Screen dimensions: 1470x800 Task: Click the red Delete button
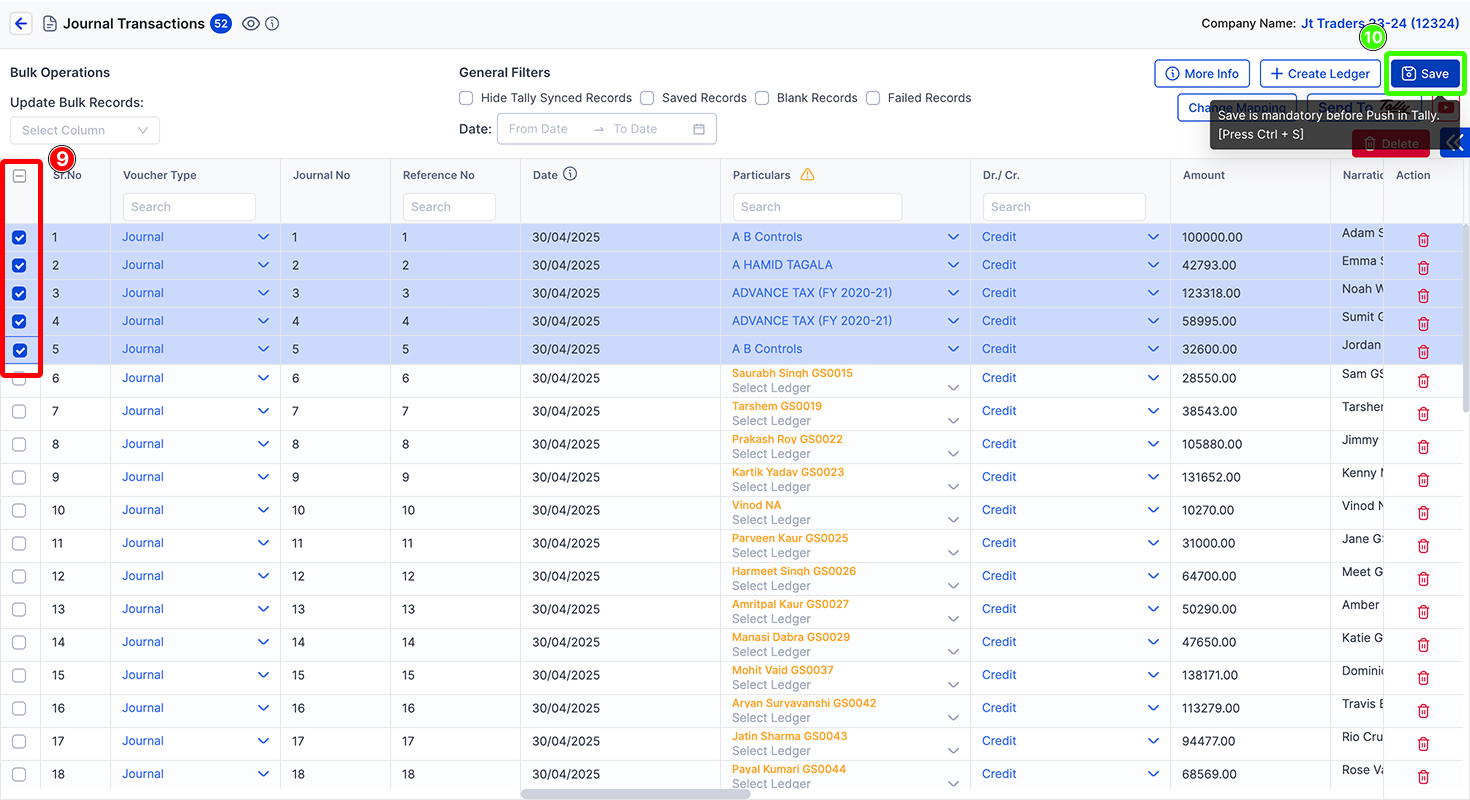pos(1393,143)
